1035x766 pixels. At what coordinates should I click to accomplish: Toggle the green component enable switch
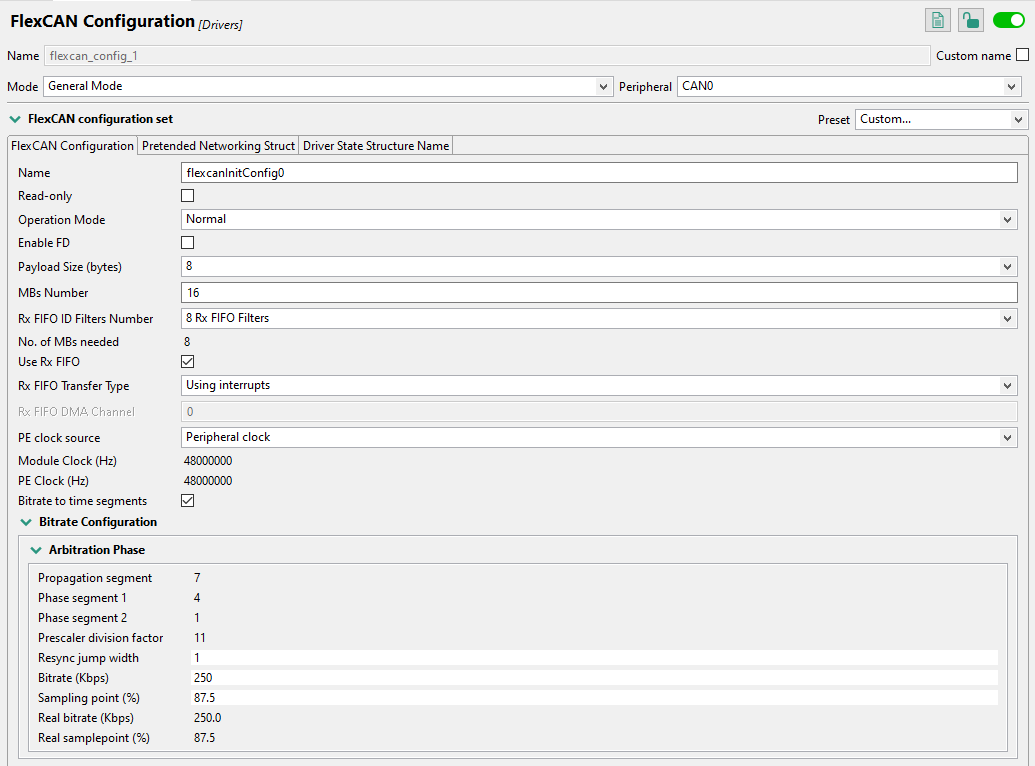coord(1009,20)
